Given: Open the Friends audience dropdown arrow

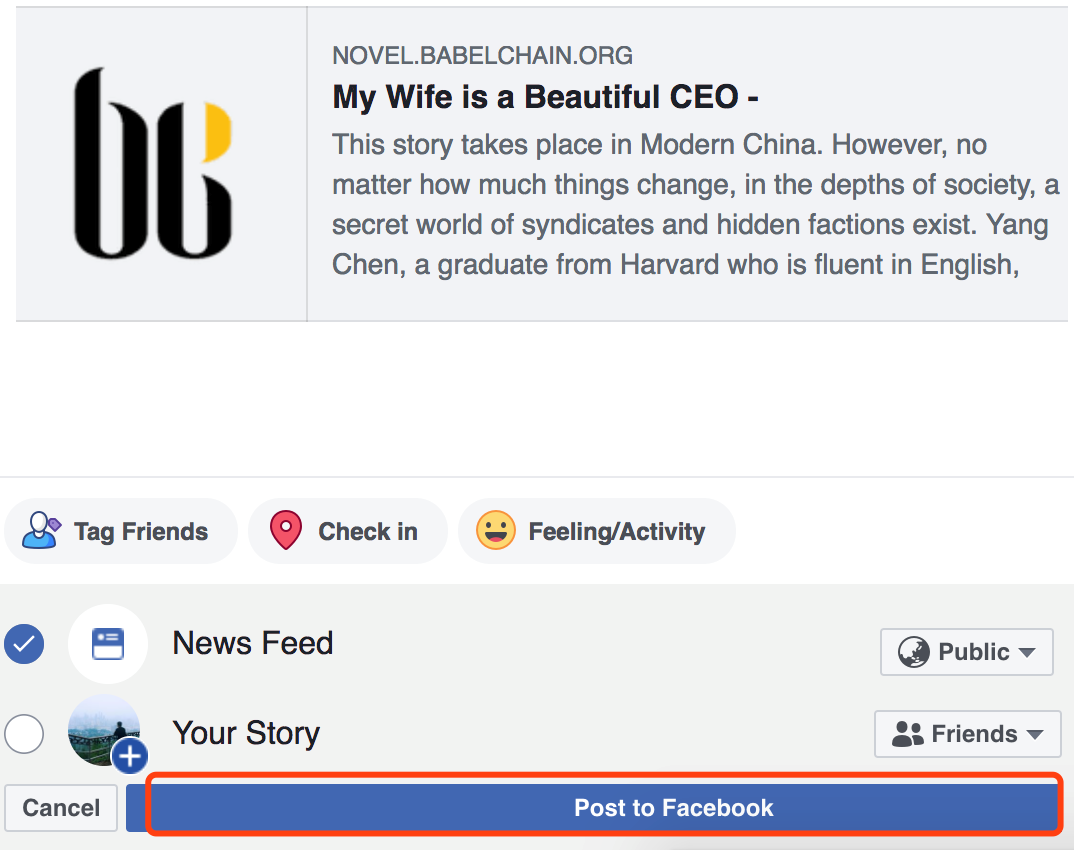Looking at the screenshot, I should [x=1034, y=735].
